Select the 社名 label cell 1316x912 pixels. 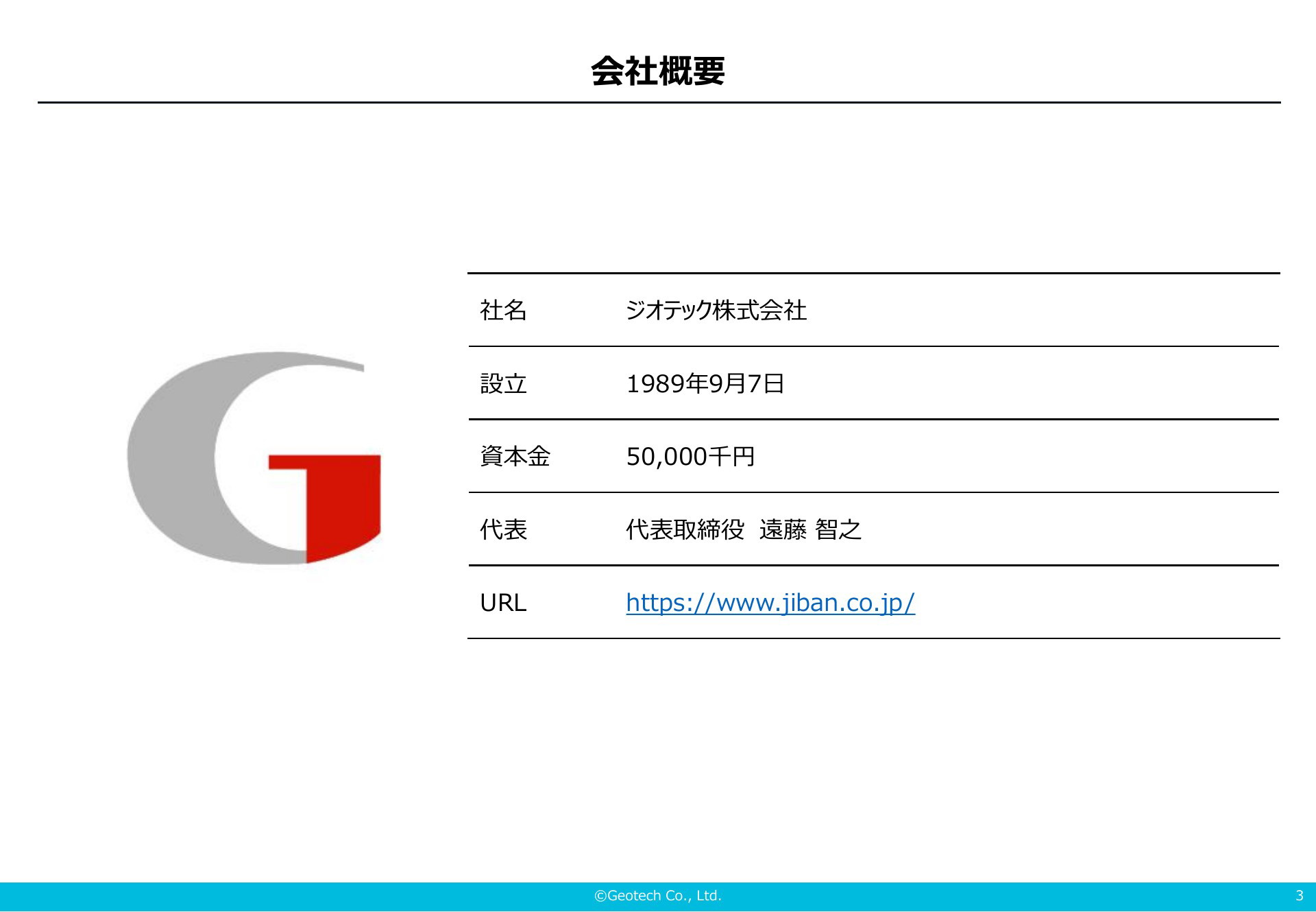[504, 311]
